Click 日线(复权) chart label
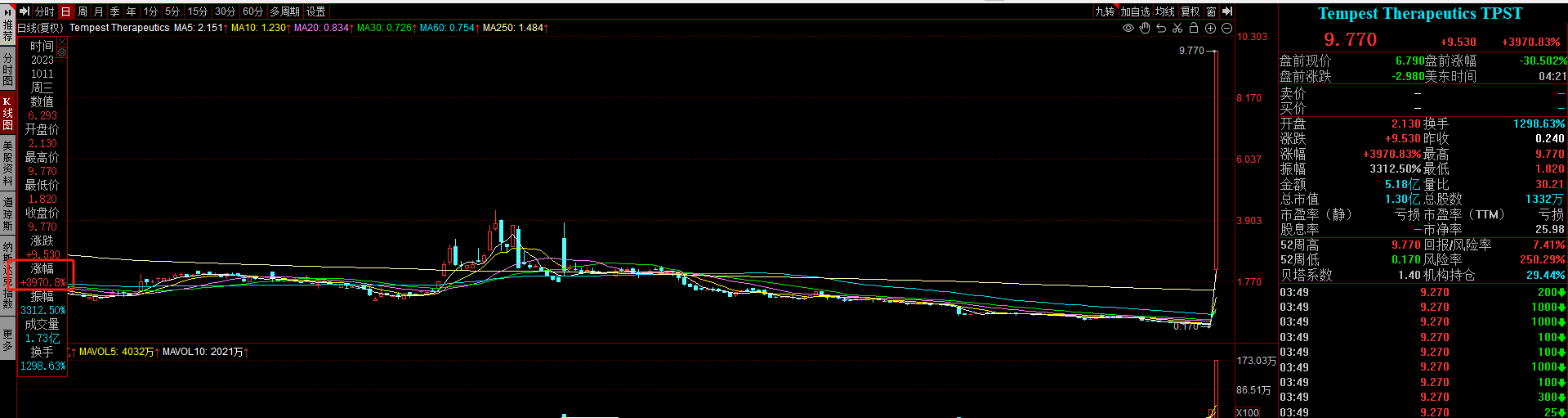The height and width of the screenshot is (418, 1568). [40, 28]
